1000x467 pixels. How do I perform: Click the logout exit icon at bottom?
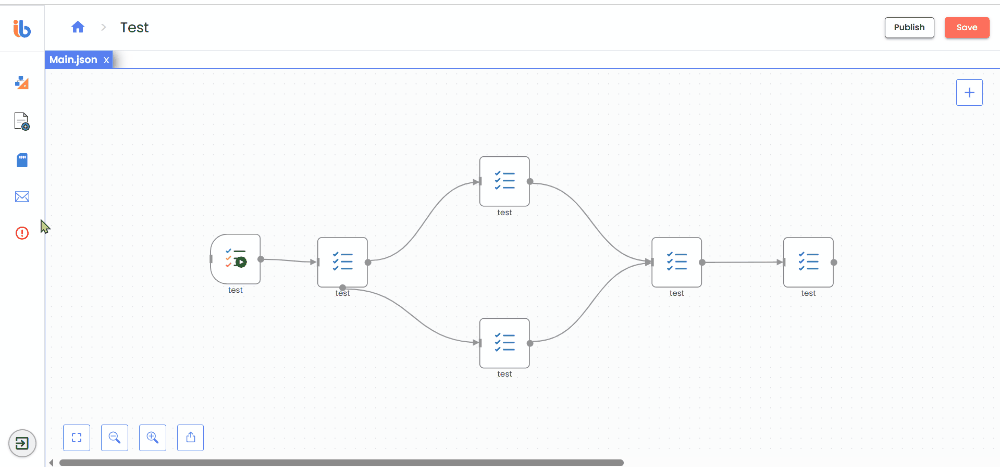(22, 443)
